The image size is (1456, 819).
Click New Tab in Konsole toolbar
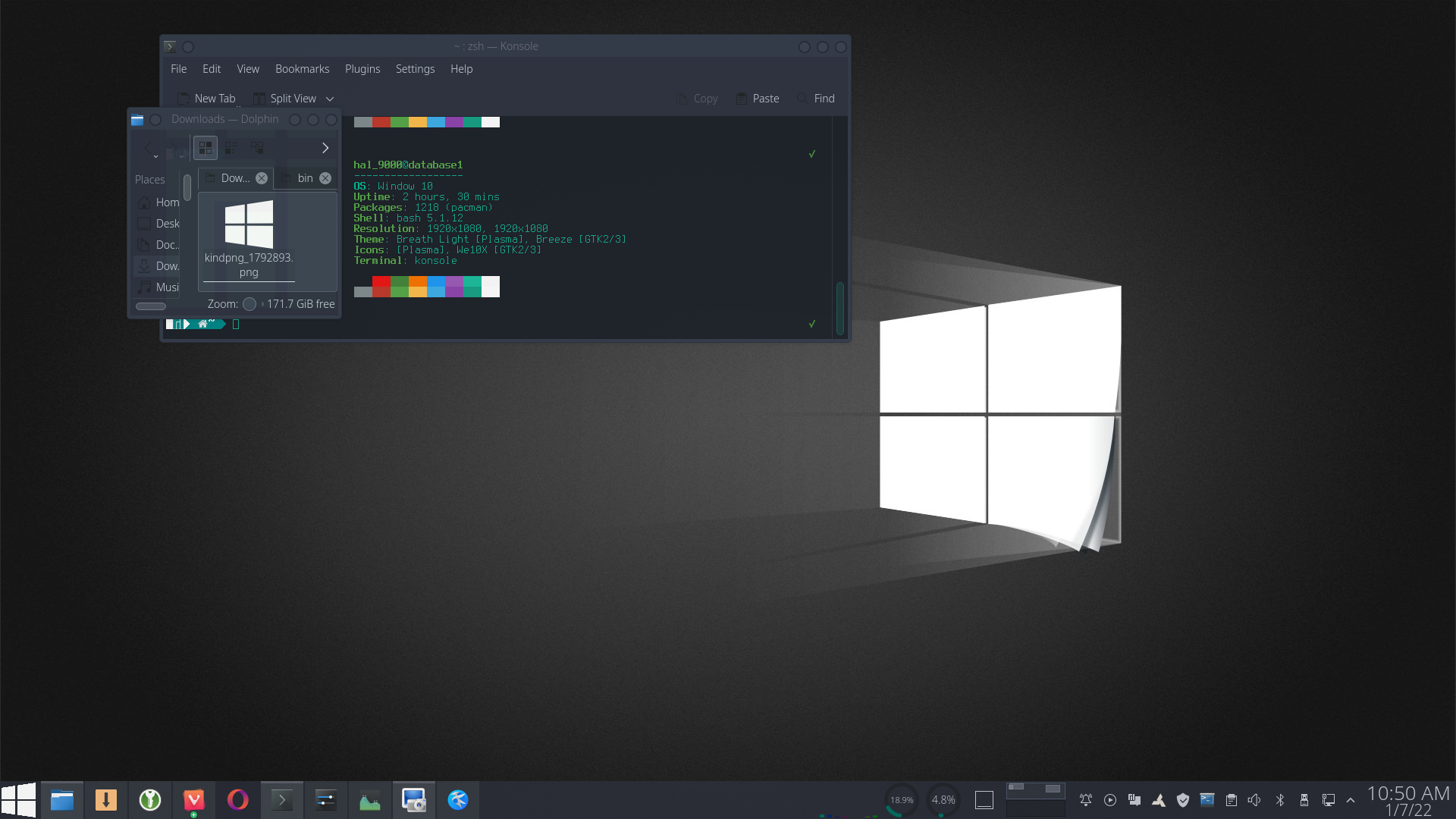pyautogui.click(x=206, y=99)
